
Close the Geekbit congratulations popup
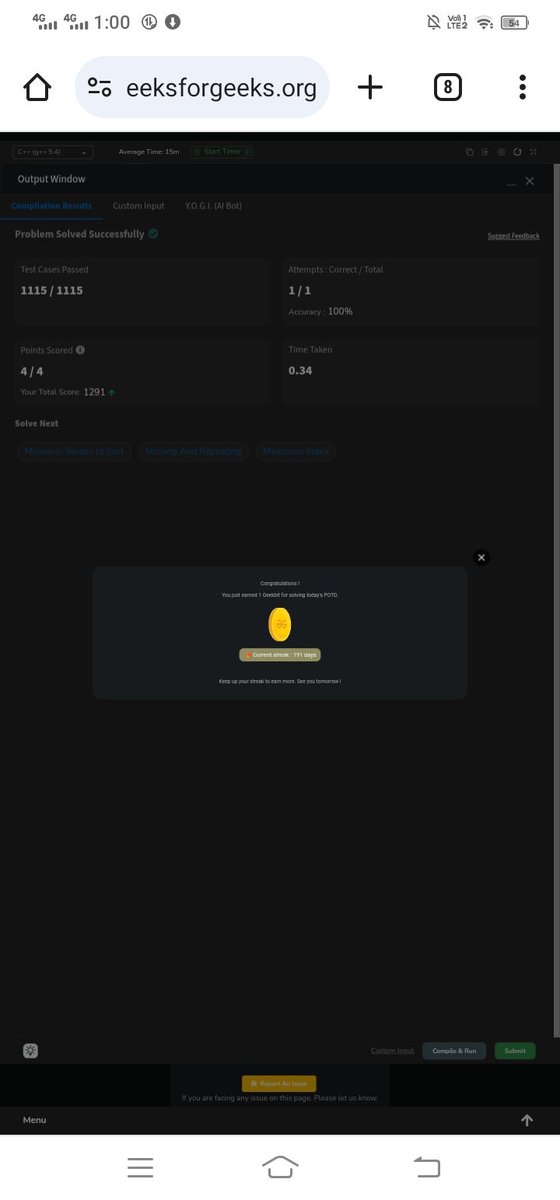pos(481,557)
